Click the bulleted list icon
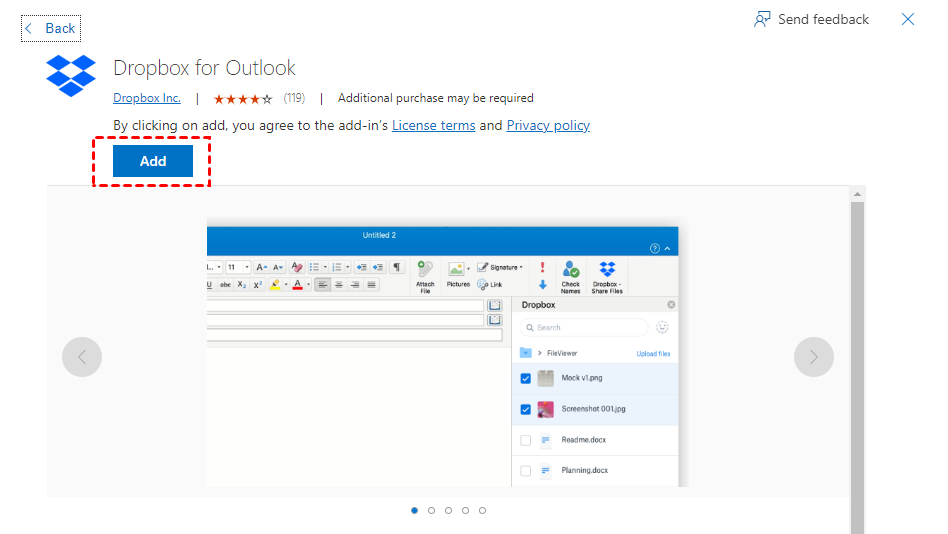Image resolution: width=948 pixels, height=534 pixels. (x=314, y=267)
